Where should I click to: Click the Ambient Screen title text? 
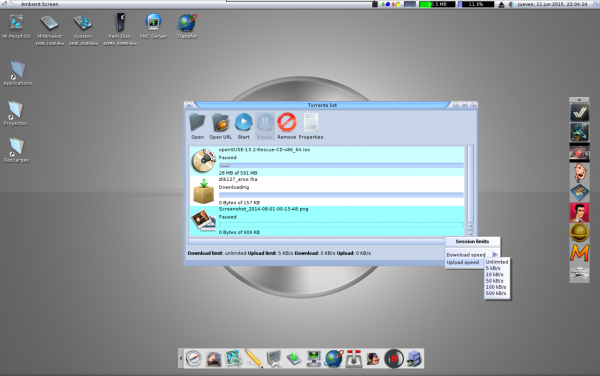pyautogui.click(x=39, y=4)
